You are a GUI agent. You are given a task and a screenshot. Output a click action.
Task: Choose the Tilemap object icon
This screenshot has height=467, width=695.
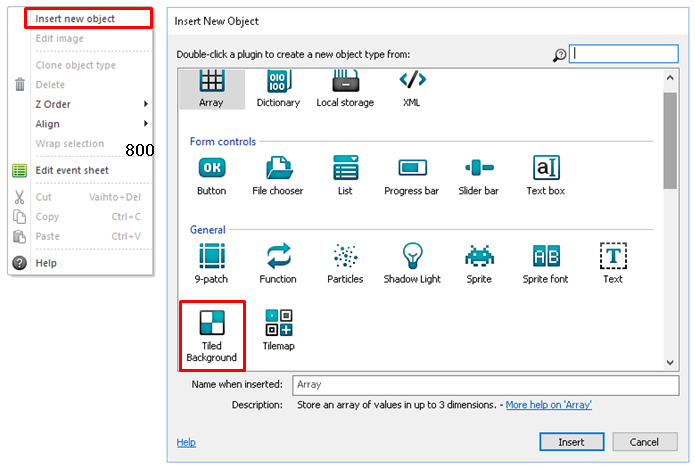click(278, 323)
